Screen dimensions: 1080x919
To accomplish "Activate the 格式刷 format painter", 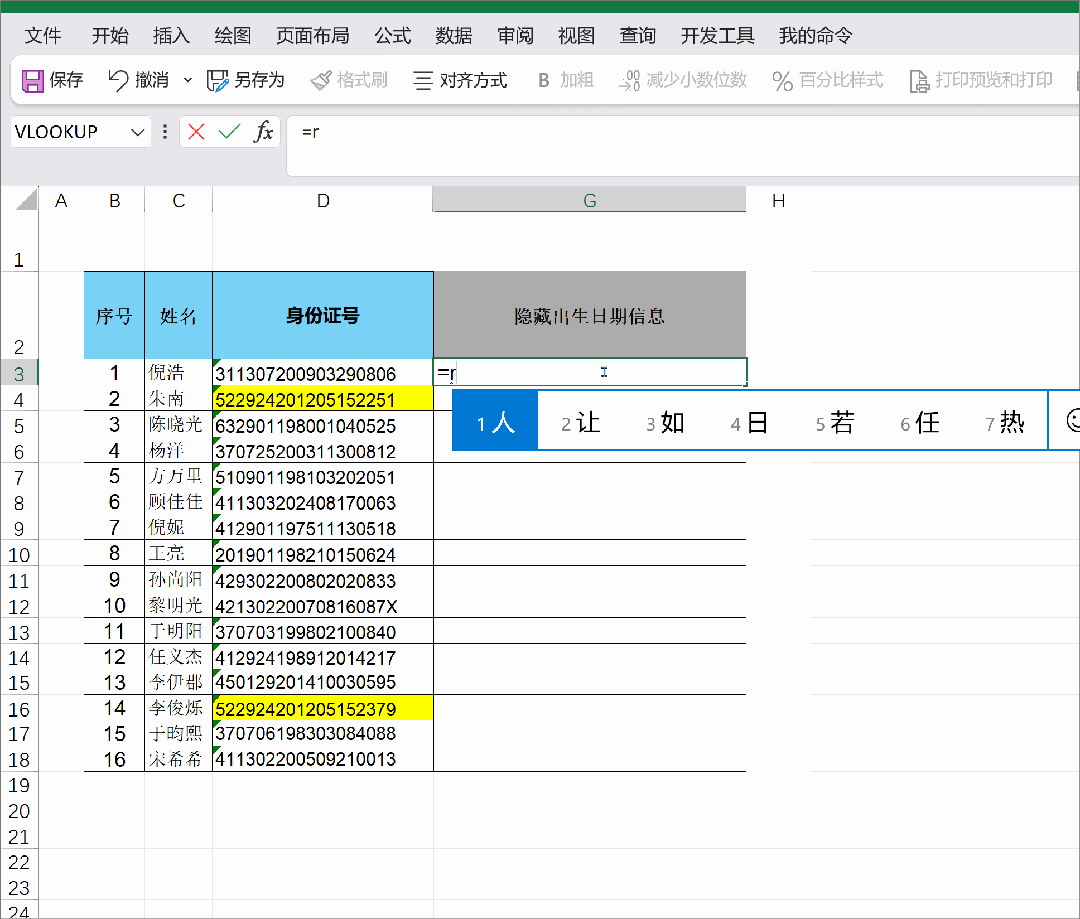I will tap(349, 80).
